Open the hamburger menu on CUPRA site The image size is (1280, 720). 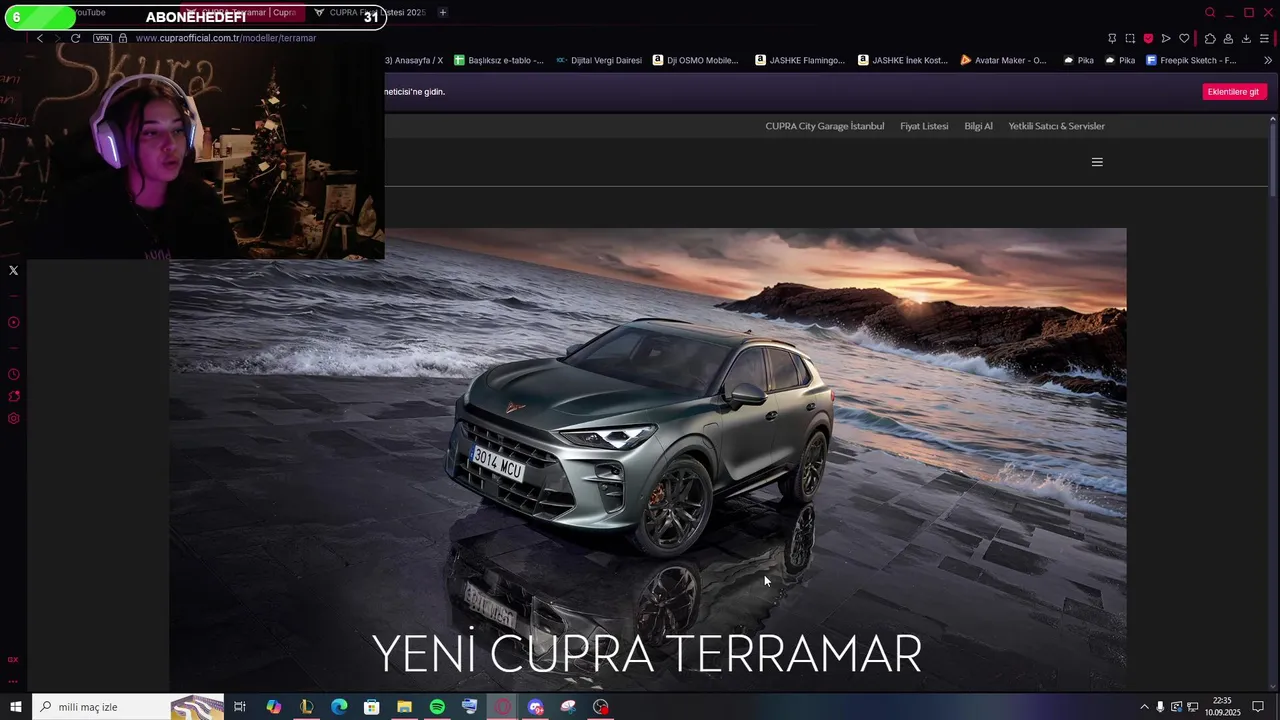(1097, 162)
